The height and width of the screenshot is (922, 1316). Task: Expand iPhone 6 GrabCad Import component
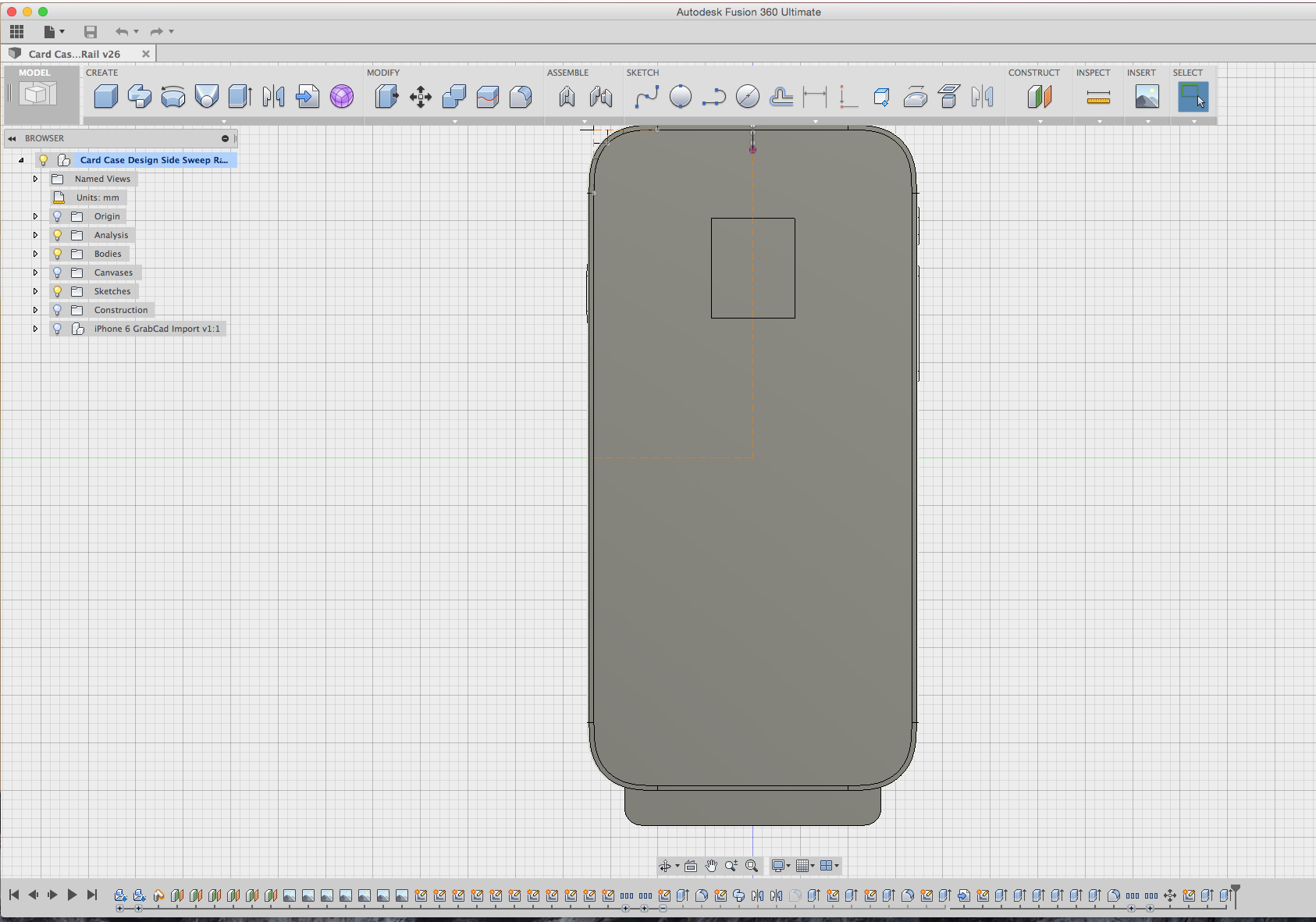coord(35,329)
